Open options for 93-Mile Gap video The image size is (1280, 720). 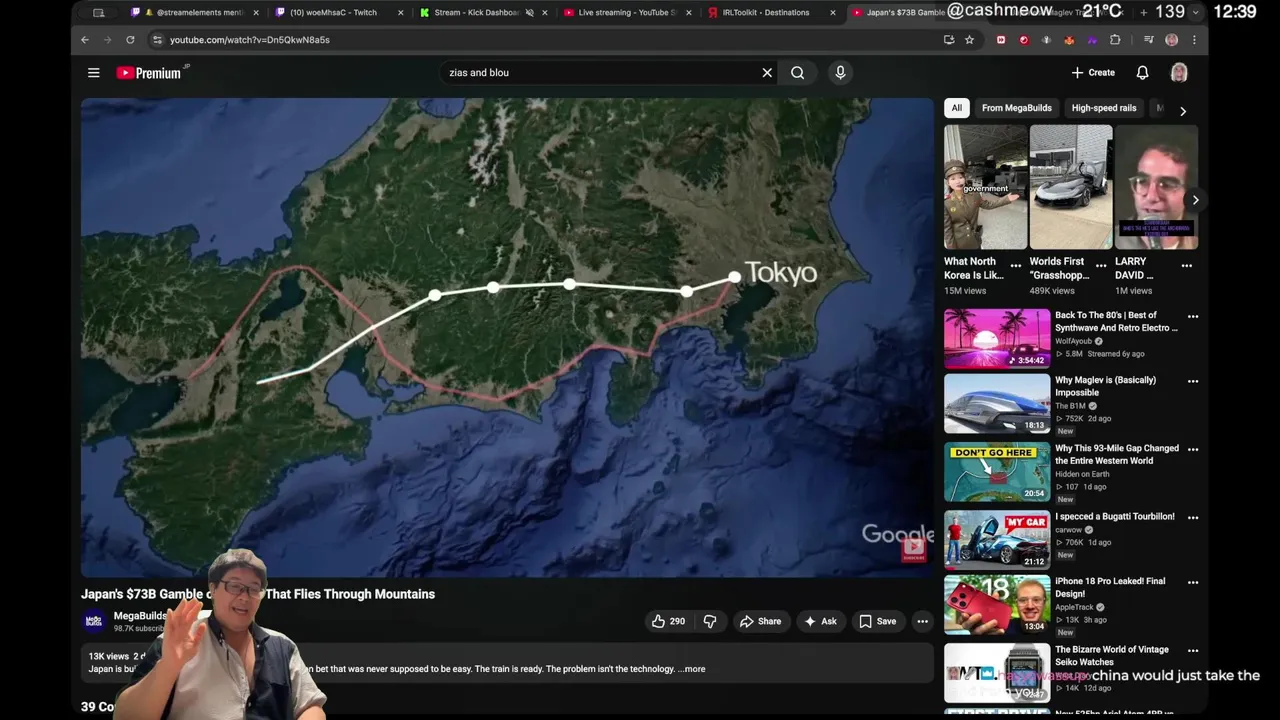tap(1192, 449)
